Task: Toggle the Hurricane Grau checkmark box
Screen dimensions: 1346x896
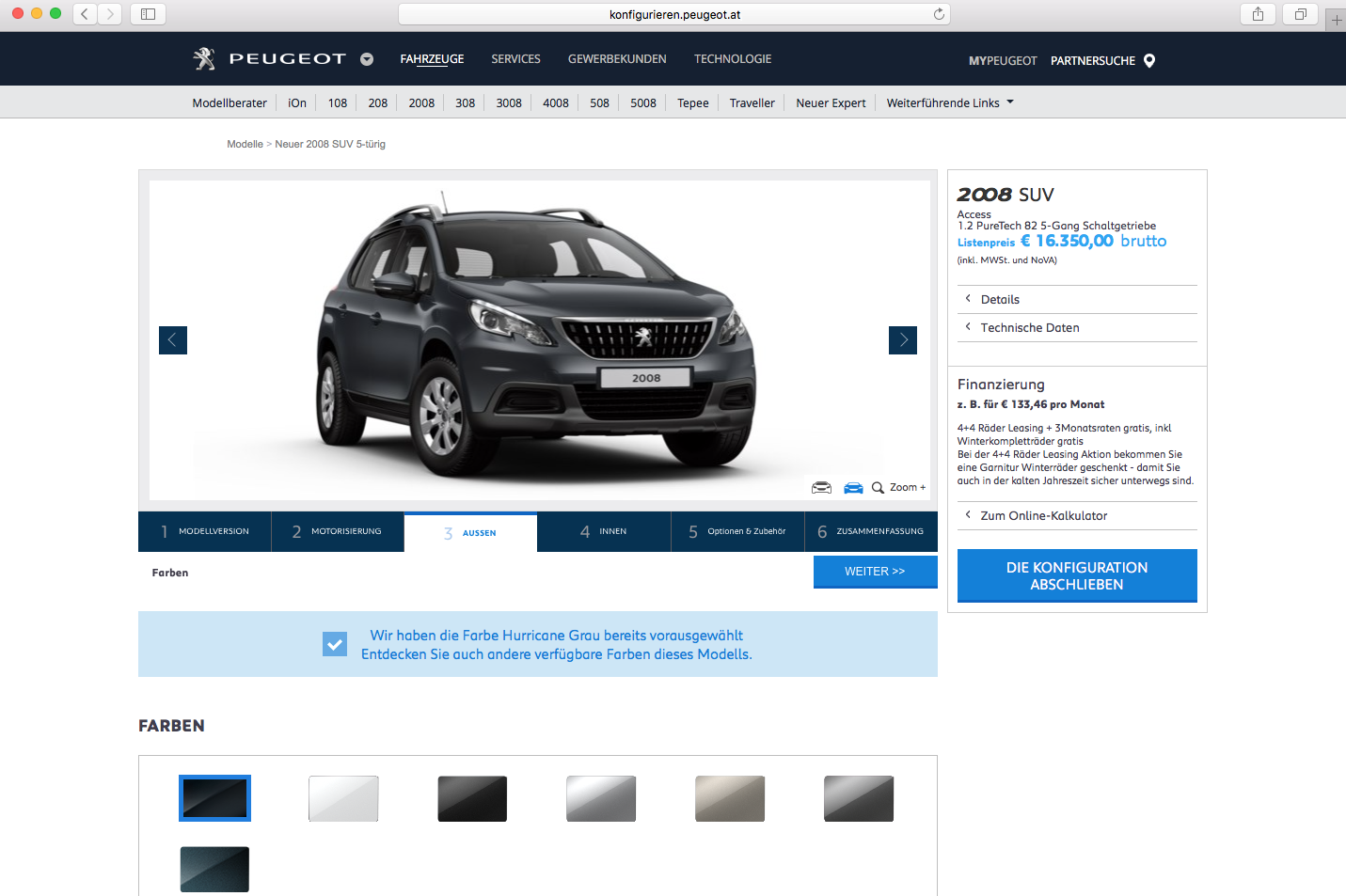Action: [x=335, y=644]
